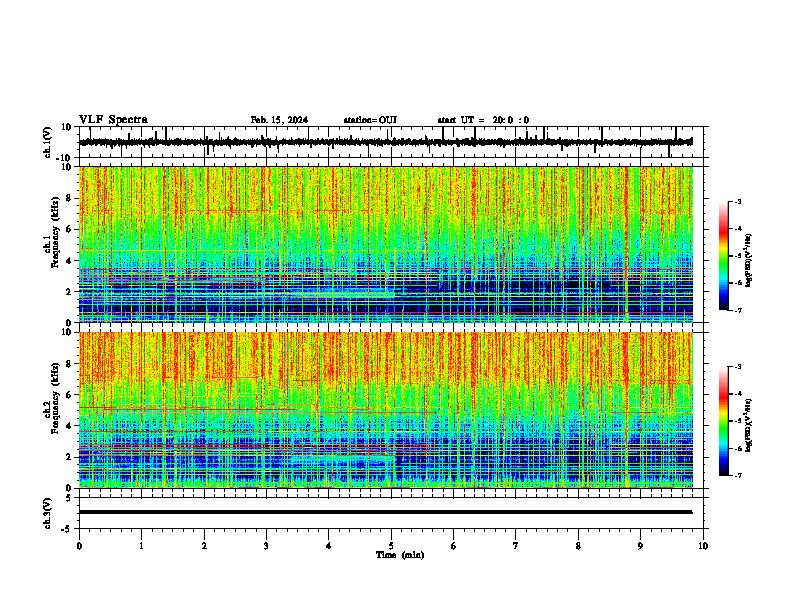
Task: Click tick label "1" on the time axis
Action: 141,546
